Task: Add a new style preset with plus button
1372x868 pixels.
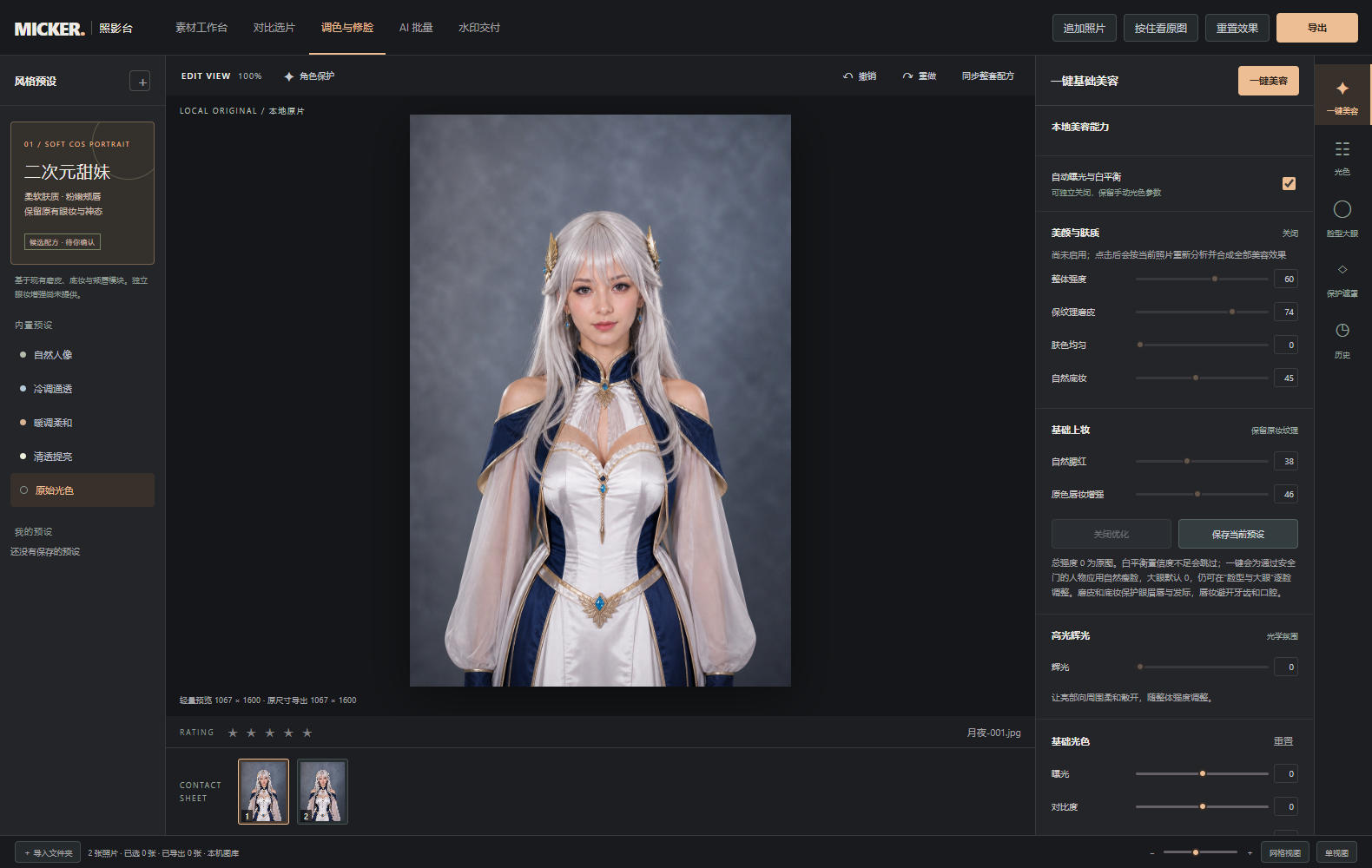Action: tap(140, 82)
